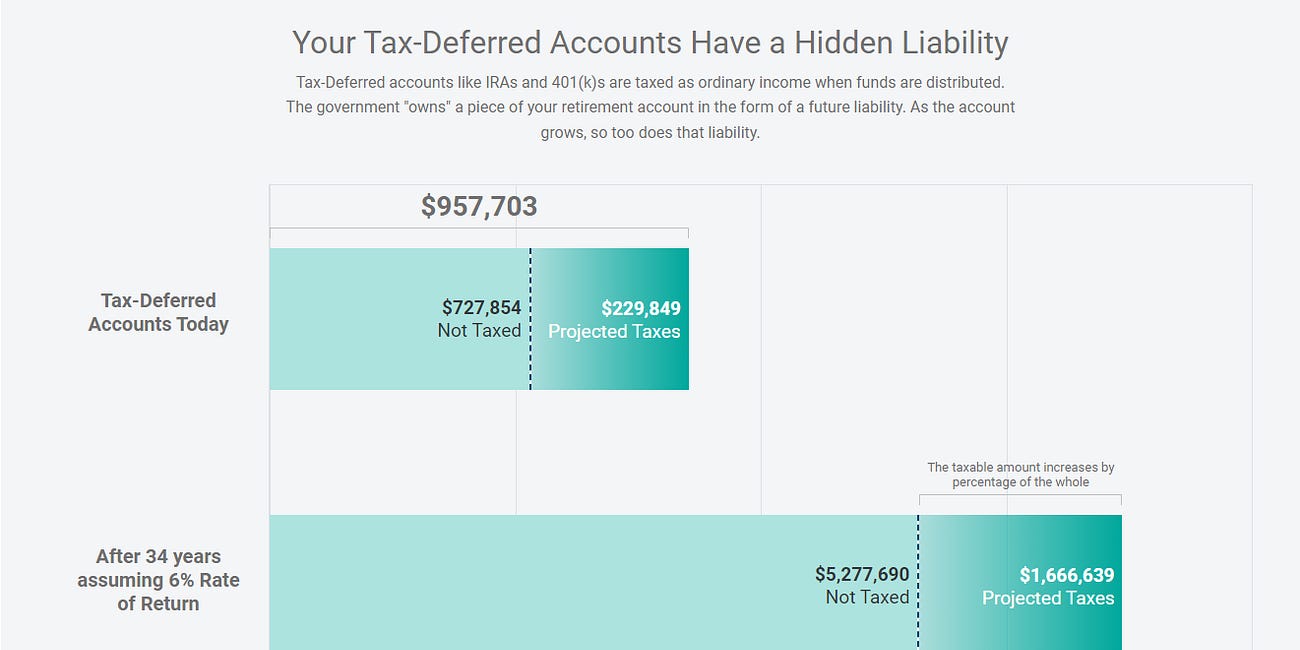The image size is (1300, 650).
Task: Click the note 'The taxable amount increases by percentage of the whole'
Action: [1020, 475]
